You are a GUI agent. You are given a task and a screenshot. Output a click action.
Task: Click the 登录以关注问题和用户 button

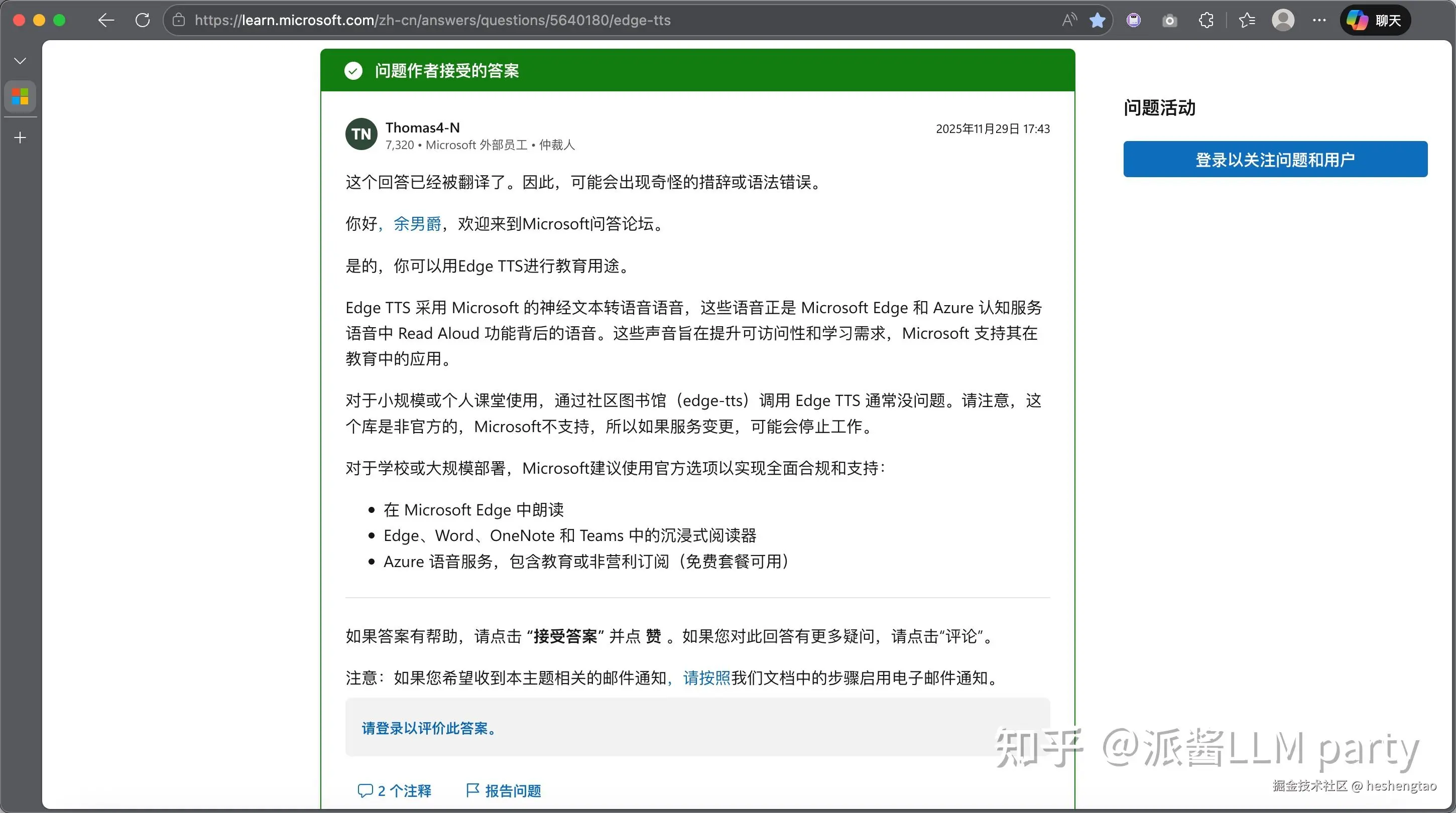1275,159
